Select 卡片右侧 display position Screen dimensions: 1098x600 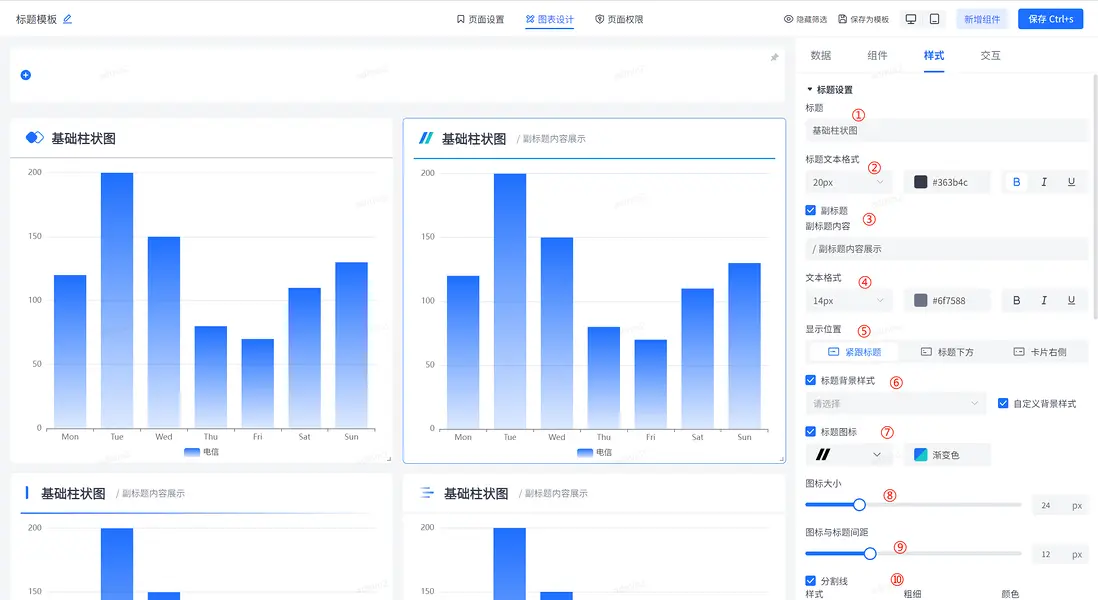1040,352
